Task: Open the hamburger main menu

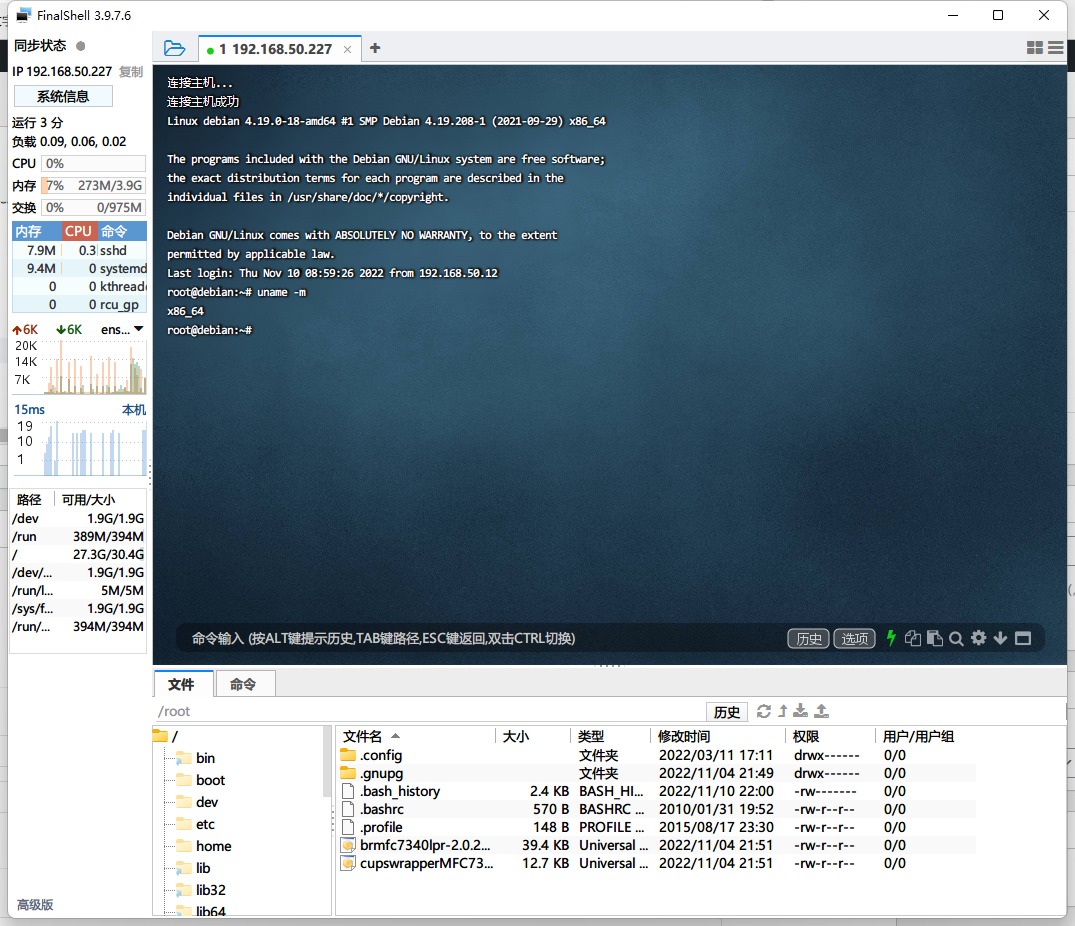Action: [x=1055, y=48]
